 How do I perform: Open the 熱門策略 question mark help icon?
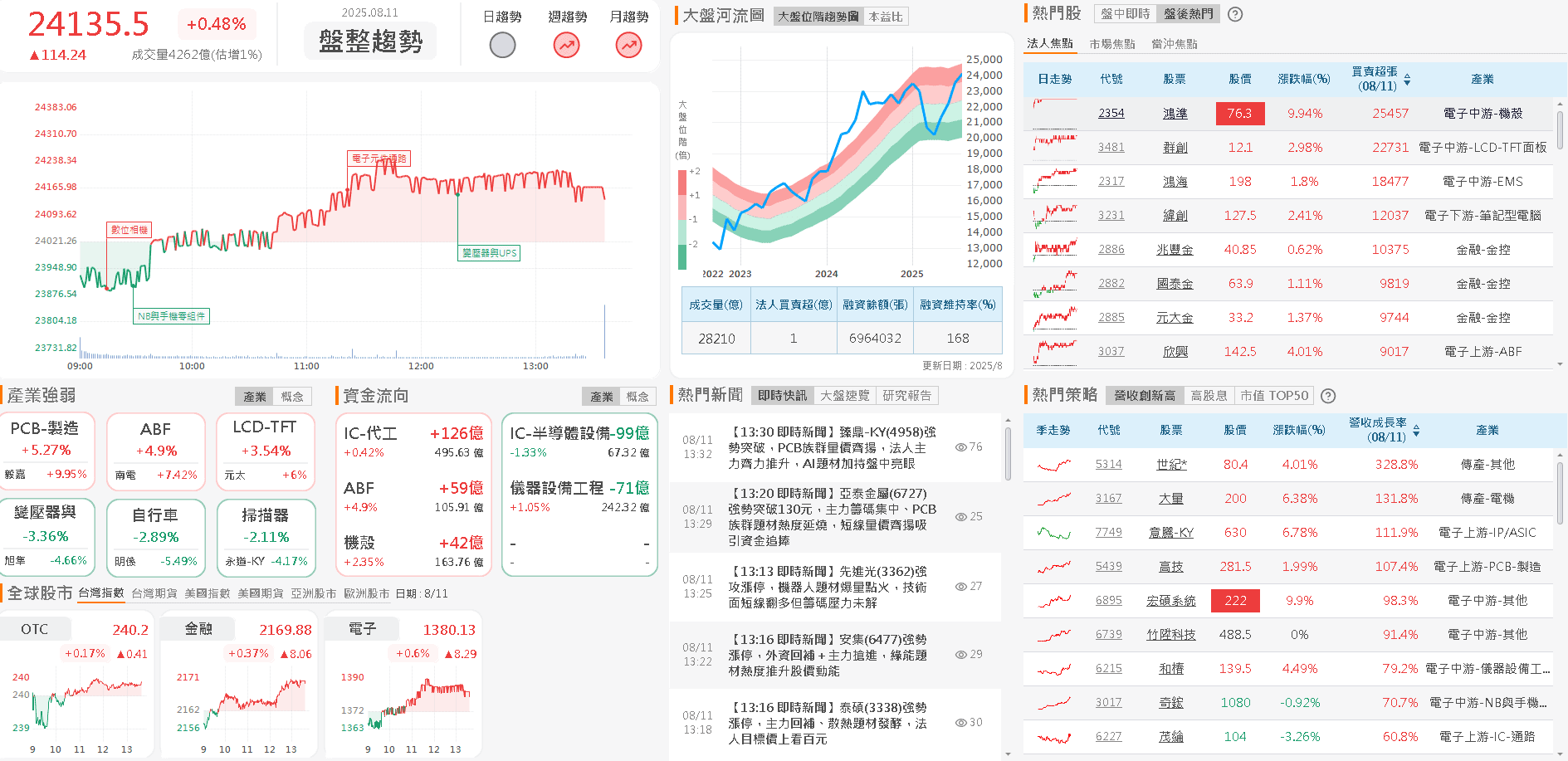pyautogui.click(x=1327, y=395)
